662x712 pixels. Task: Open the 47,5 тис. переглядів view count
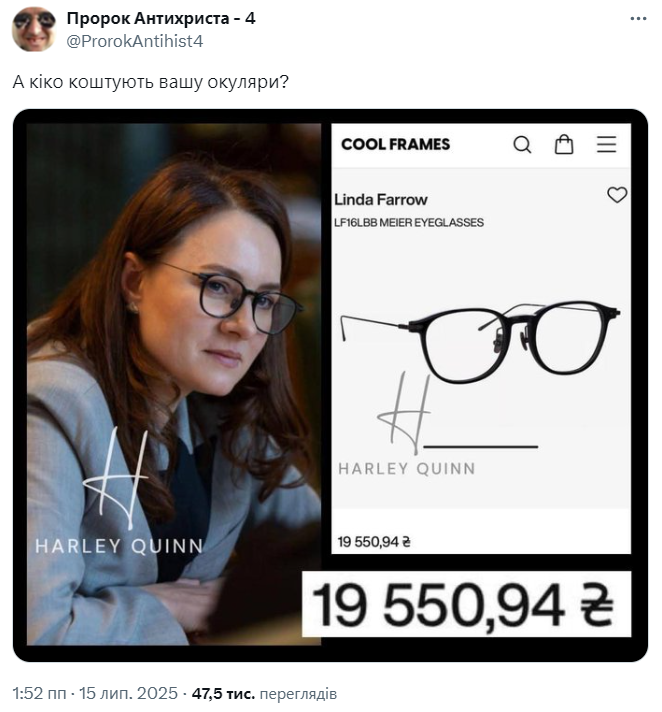(x=264, y=693)
